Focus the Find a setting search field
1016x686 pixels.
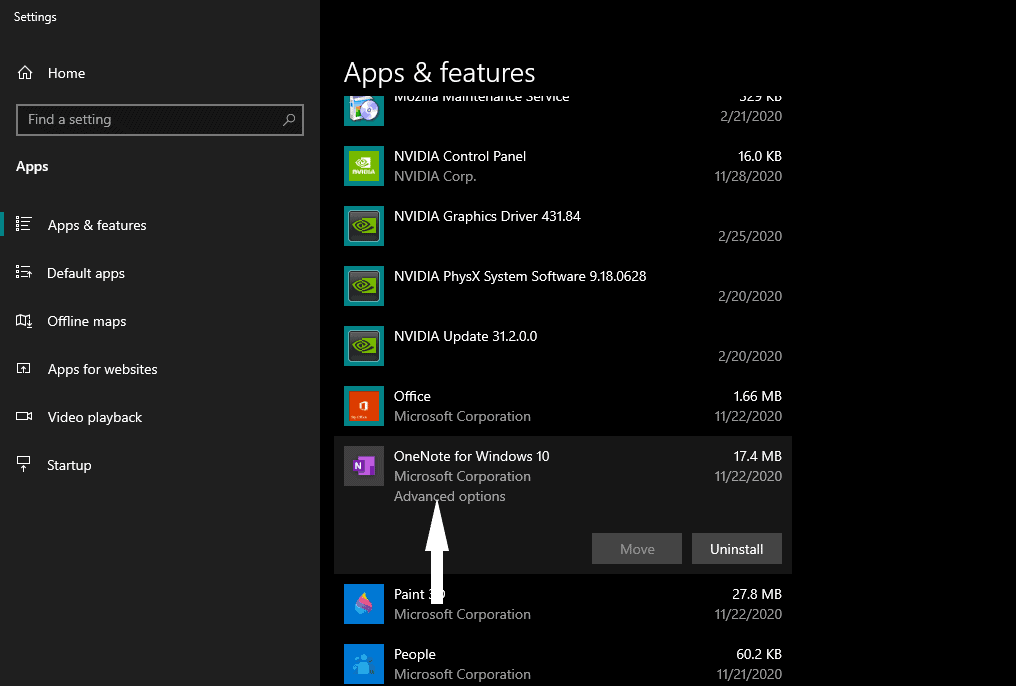coord(159,120)
